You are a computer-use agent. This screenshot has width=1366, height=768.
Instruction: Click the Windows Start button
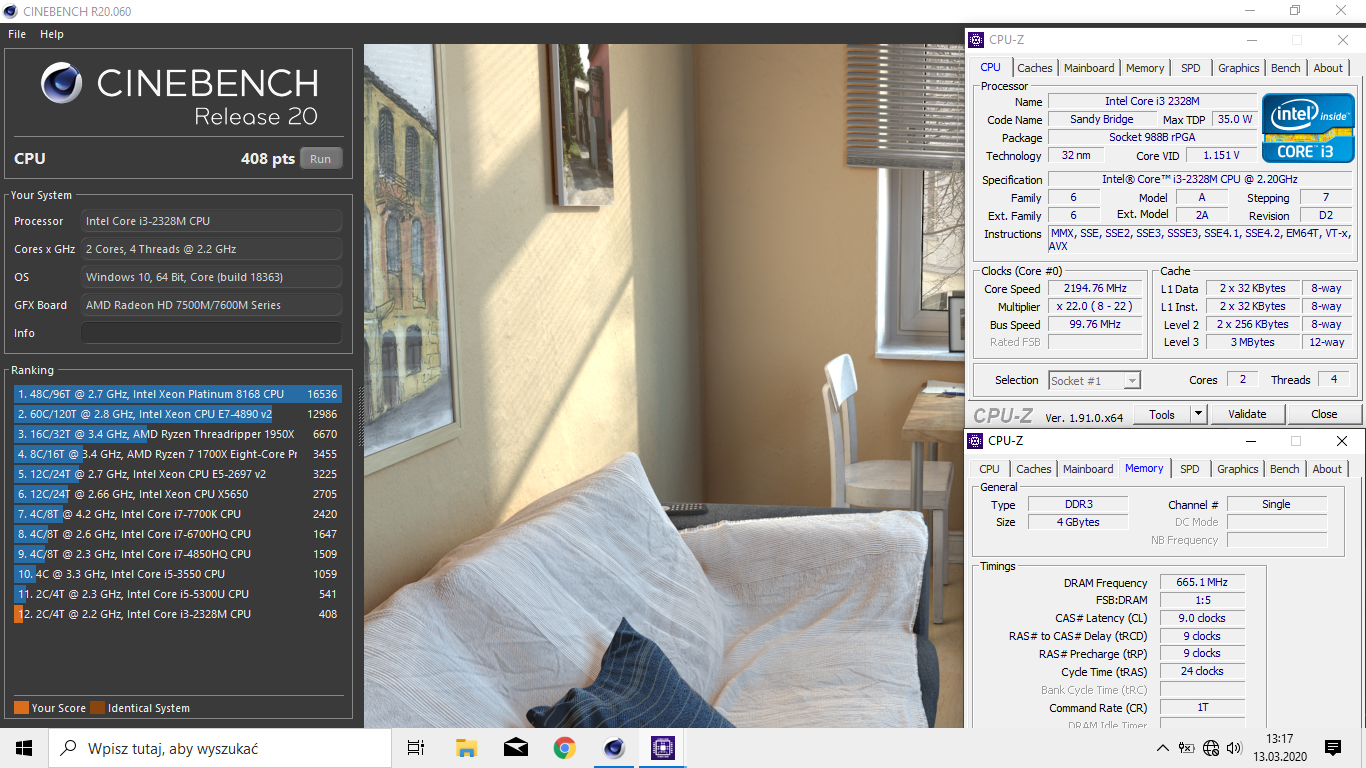click(x=24, y=748)
